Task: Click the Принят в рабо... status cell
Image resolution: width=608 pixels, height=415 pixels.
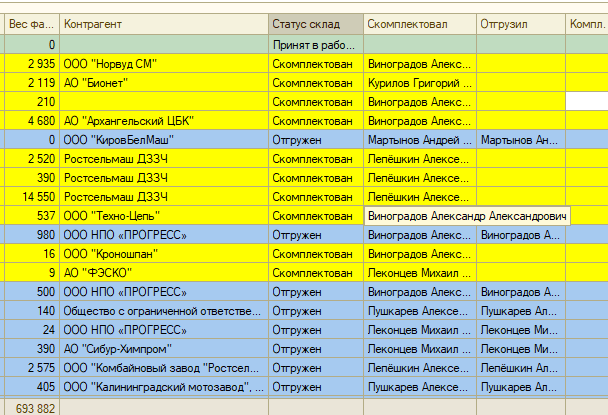Action: (x=316, y=45)
